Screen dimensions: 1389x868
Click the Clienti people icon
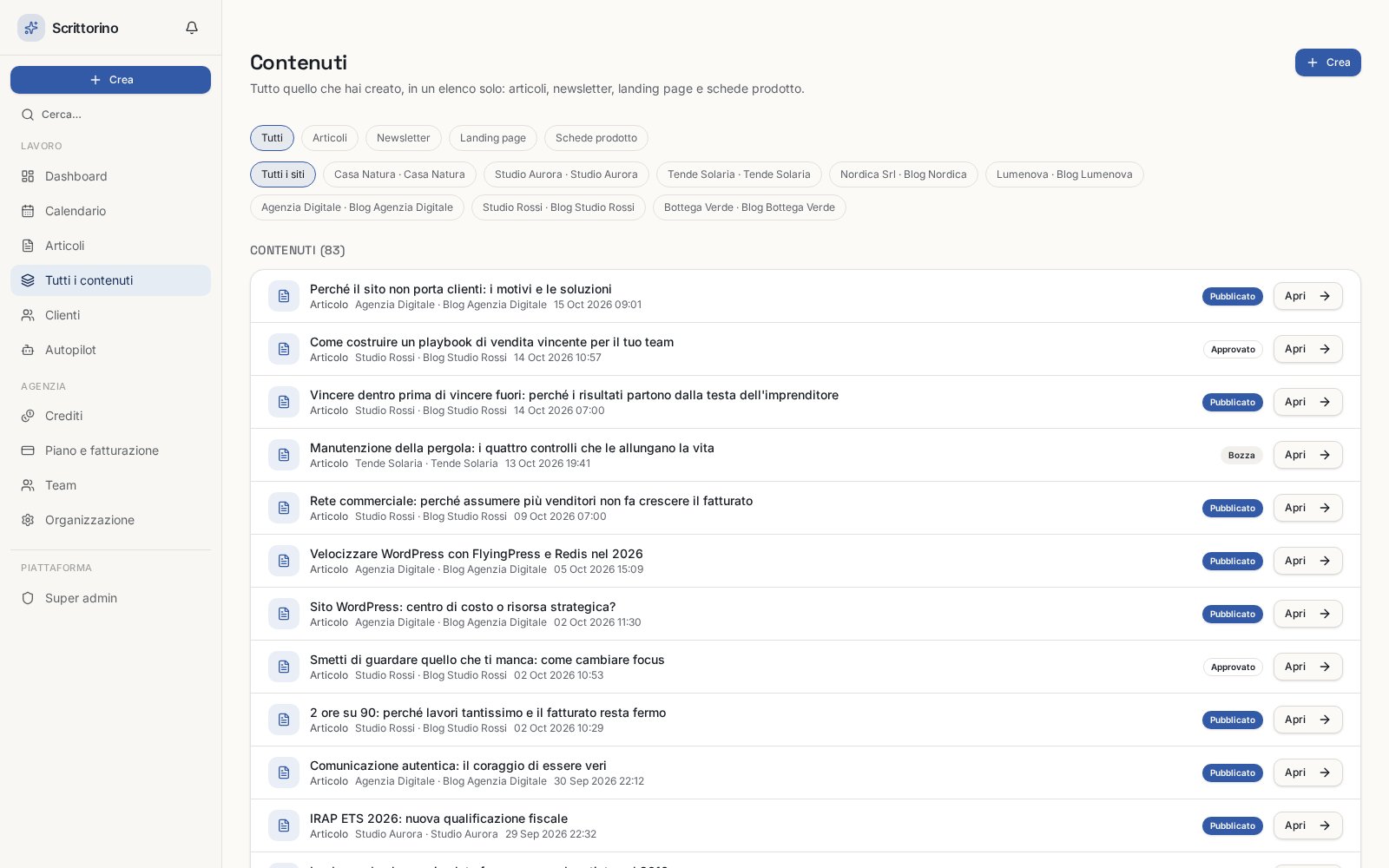coord(28,315)
